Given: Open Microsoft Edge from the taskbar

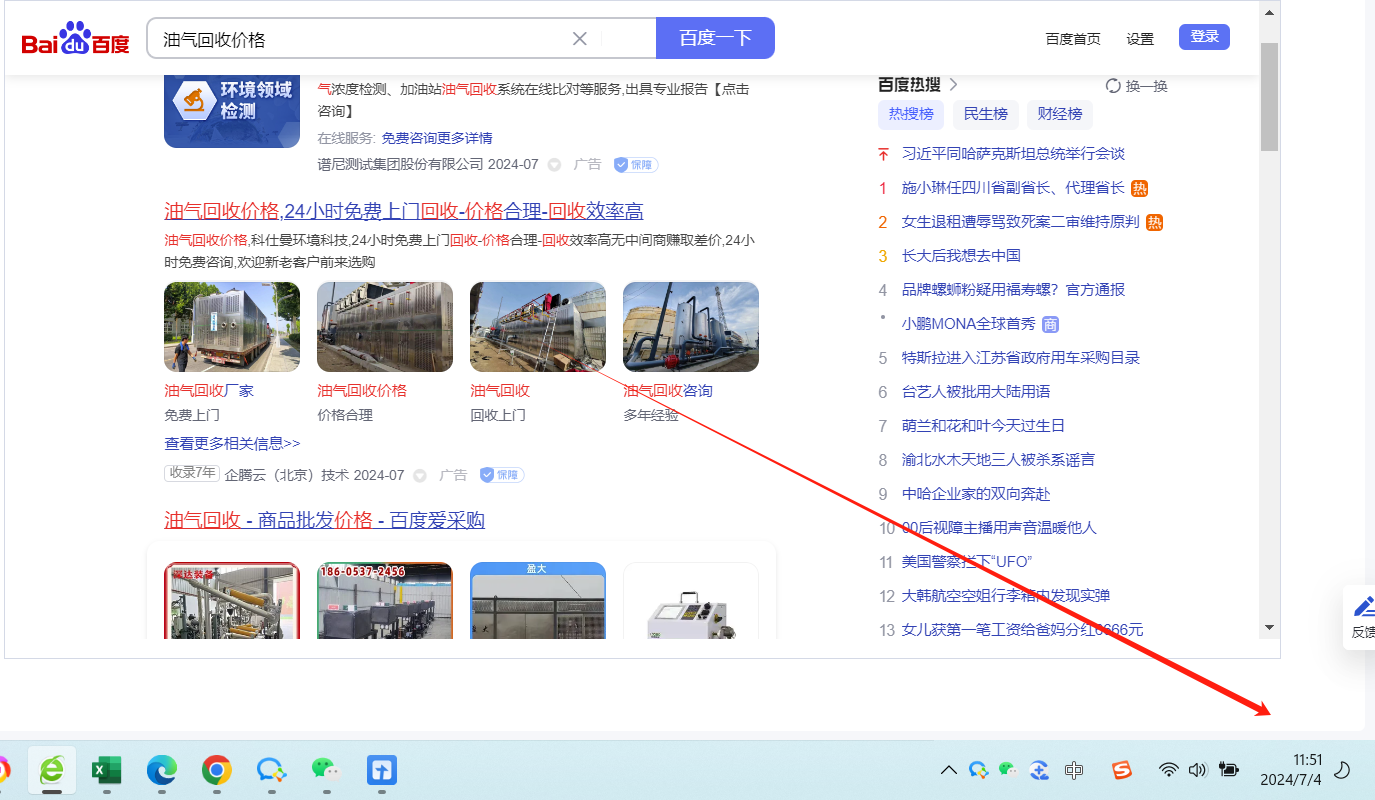Looking at the screenshot, I should point(161,769).
